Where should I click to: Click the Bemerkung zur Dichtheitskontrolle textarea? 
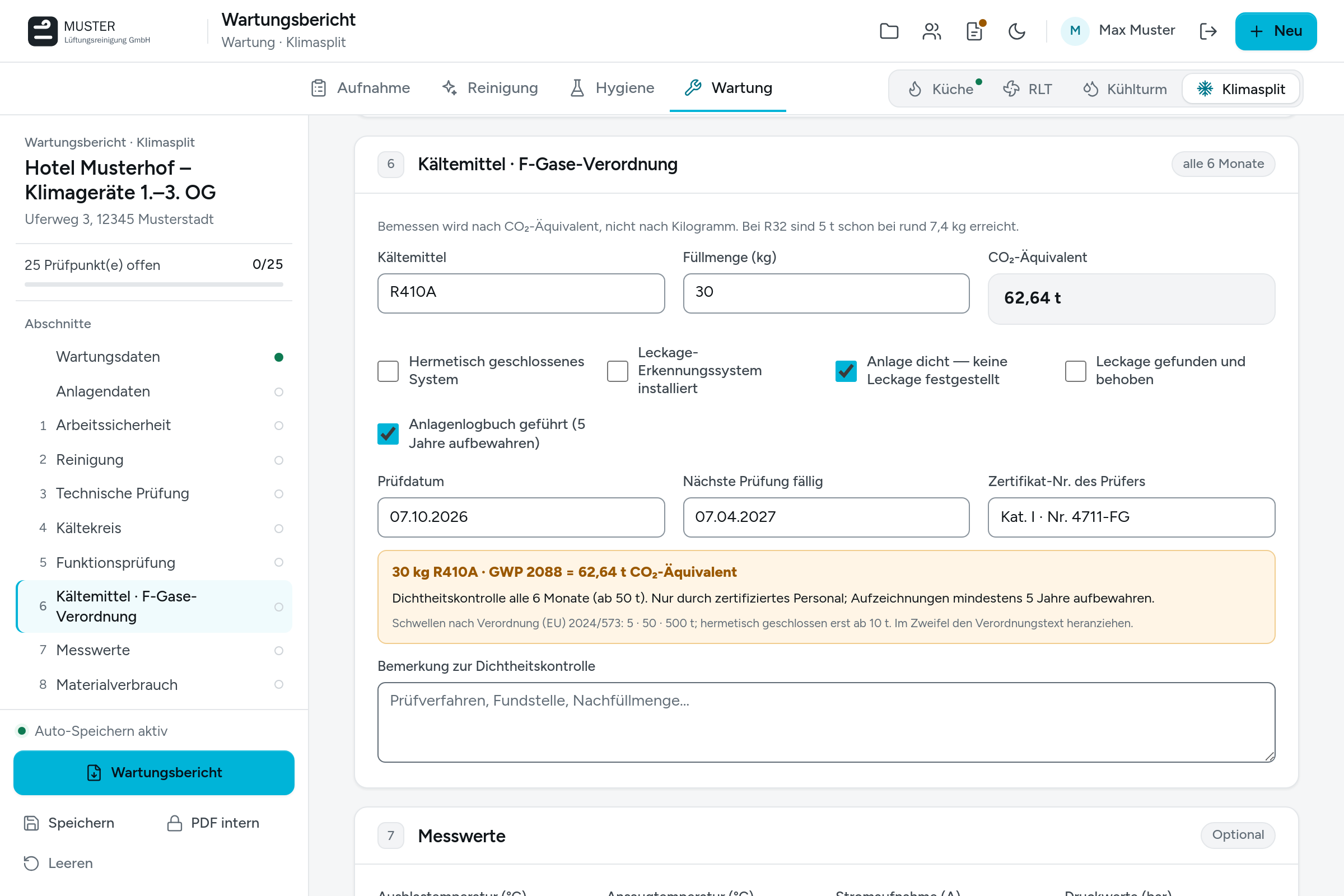click(x=827, y=722)
